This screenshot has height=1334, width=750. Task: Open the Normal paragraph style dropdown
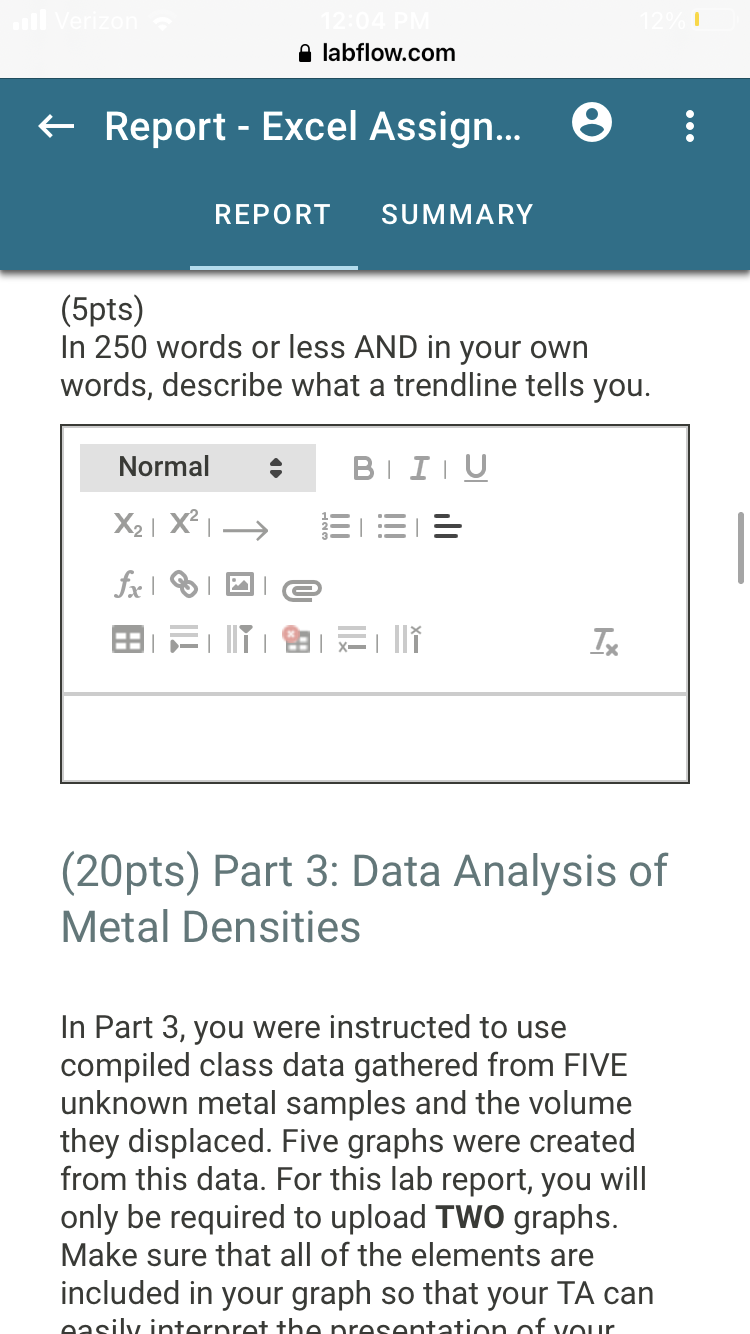pyautogui.click(x=198, y=467)
